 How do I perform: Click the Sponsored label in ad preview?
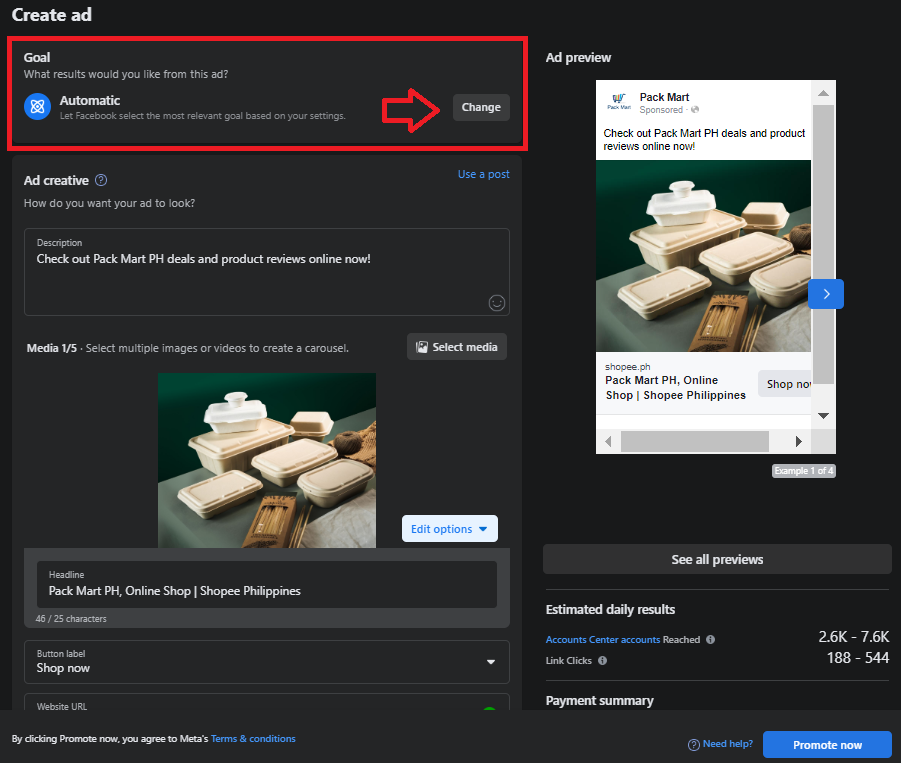click(661, 110)
